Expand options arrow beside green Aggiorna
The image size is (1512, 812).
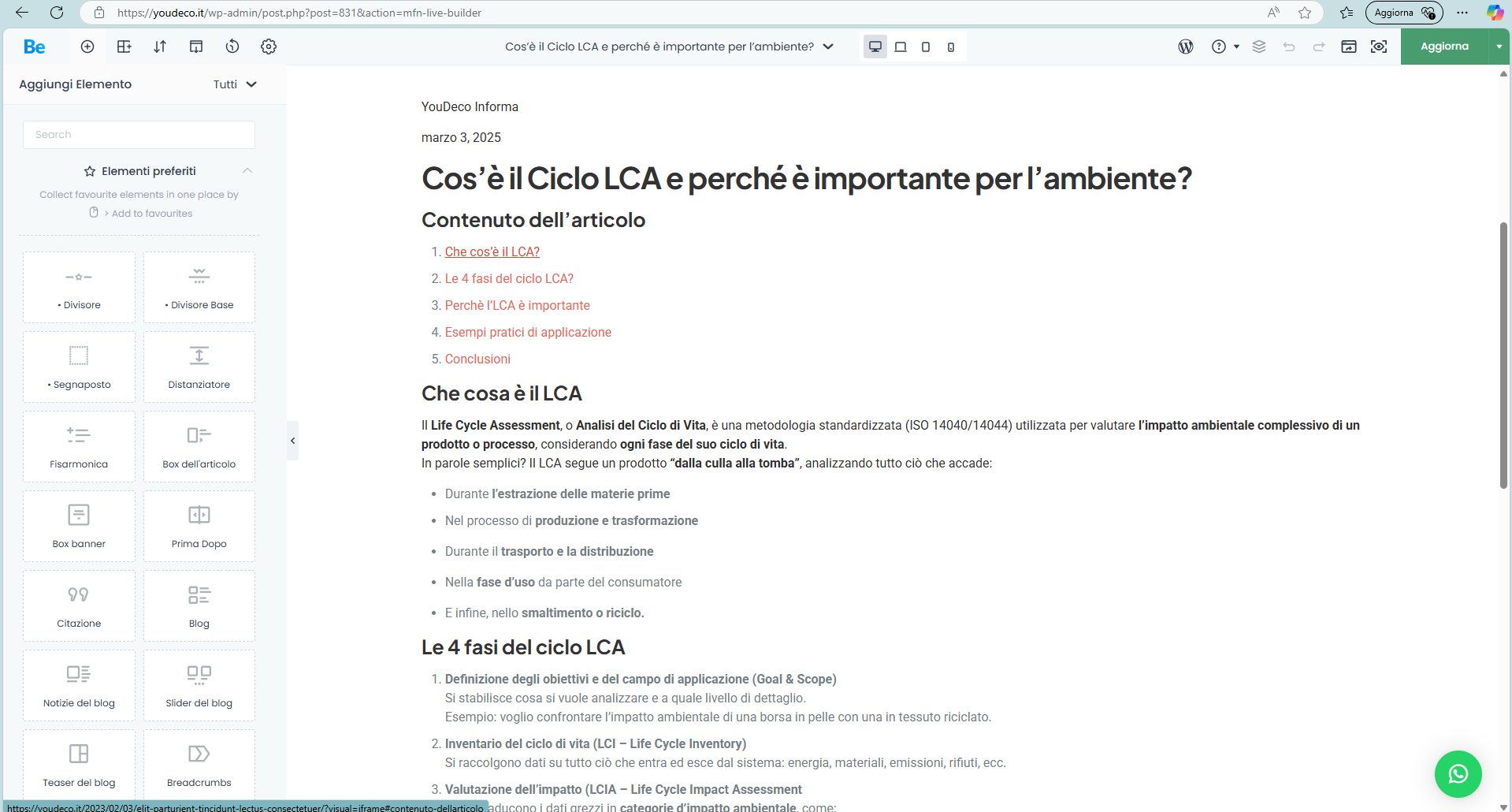pyautogui.click(x=1499, y=47)
